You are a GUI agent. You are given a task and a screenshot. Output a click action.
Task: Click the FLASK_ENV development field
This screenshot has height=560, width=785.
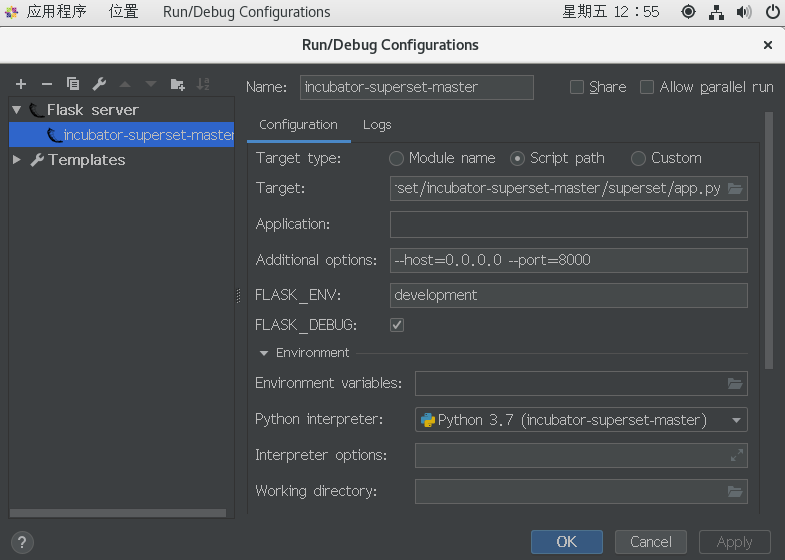coord(569,295)
